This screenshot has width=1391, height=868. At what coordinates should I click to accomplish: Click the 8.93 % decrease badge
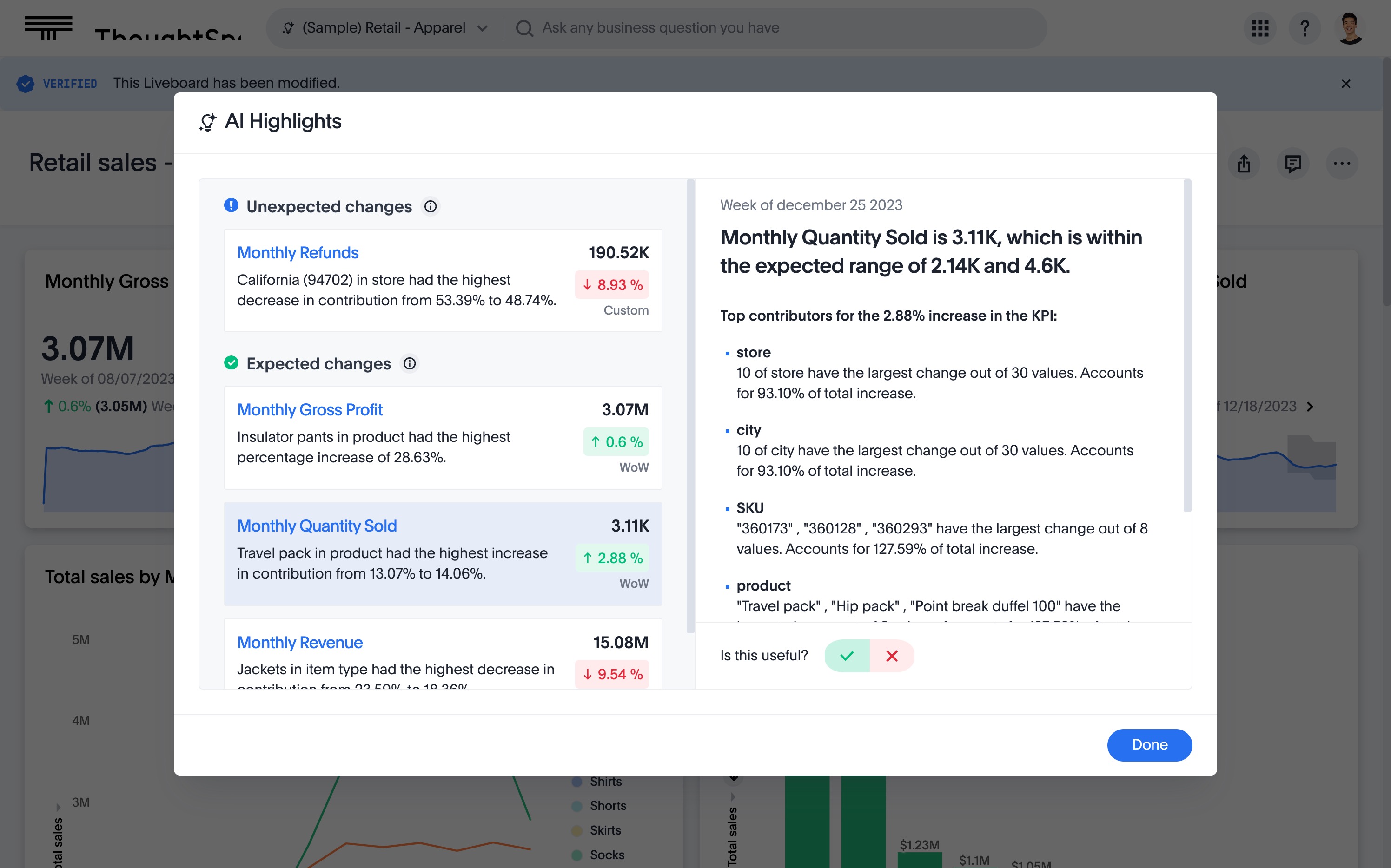pyautogui.click(x=612, y=285)
